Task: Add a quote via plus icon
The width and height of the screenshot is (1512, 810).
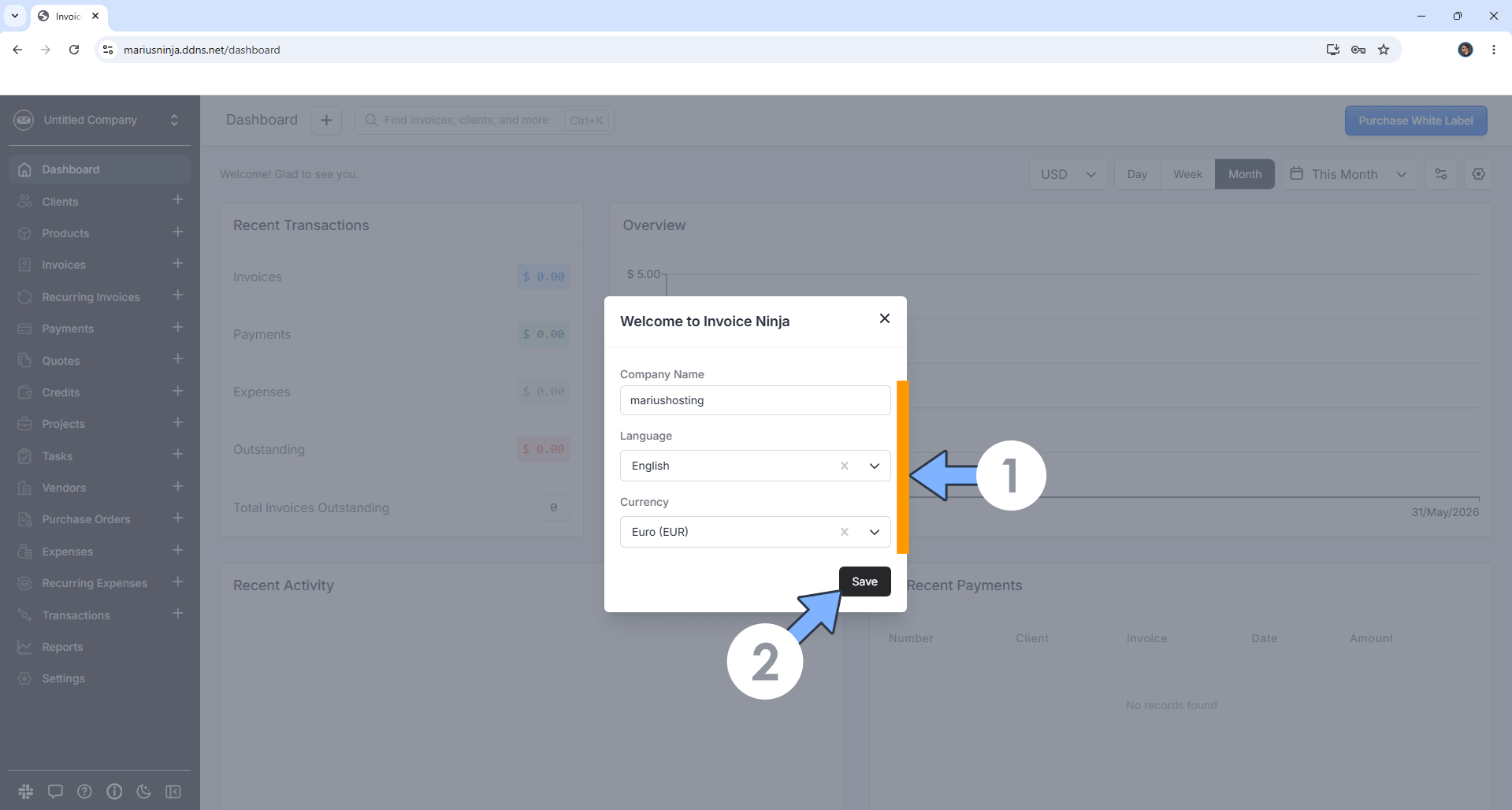Action: pos(177,359)
